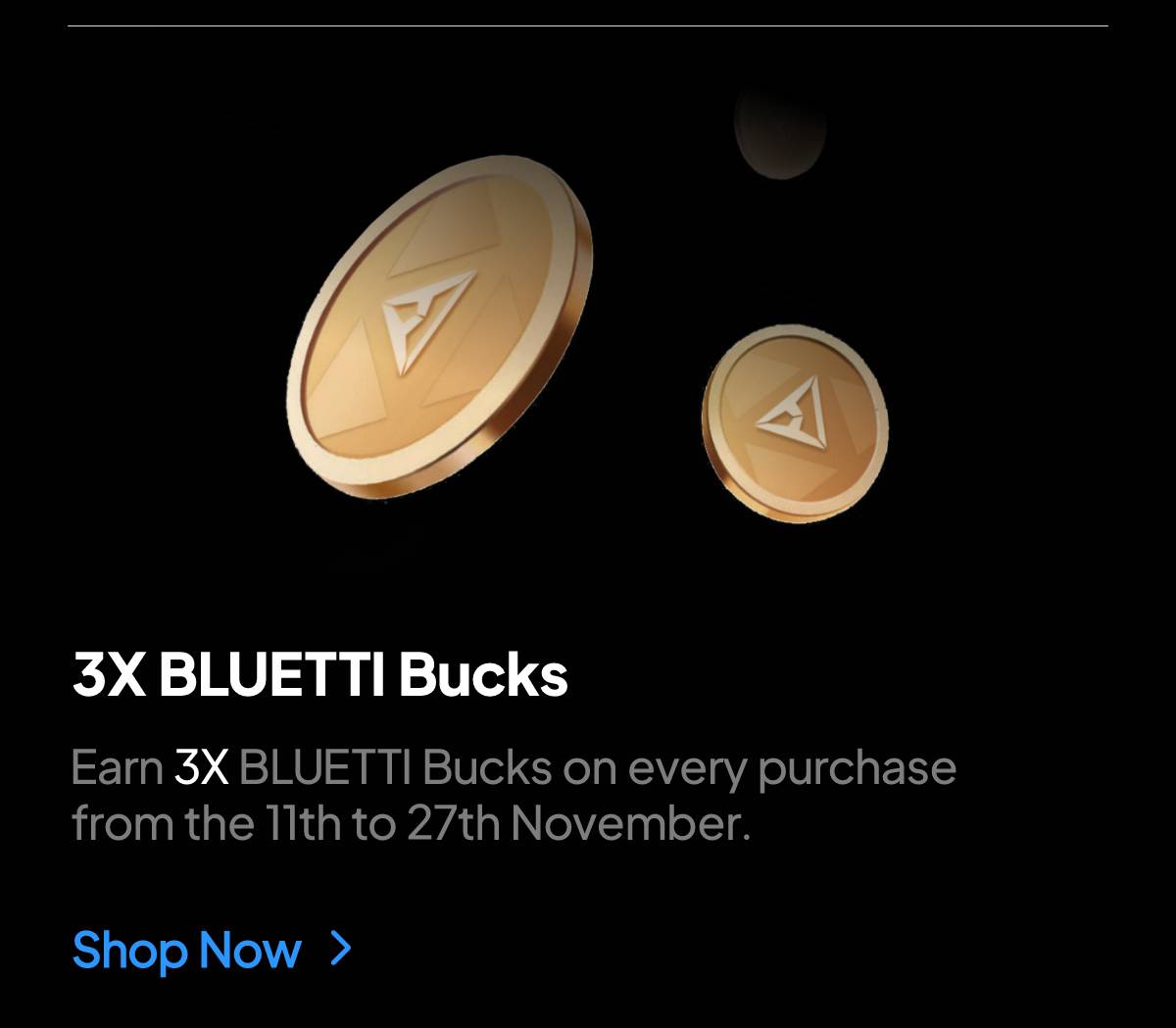
Task: Click the word November in description
Action: click(x=630, y=824)
